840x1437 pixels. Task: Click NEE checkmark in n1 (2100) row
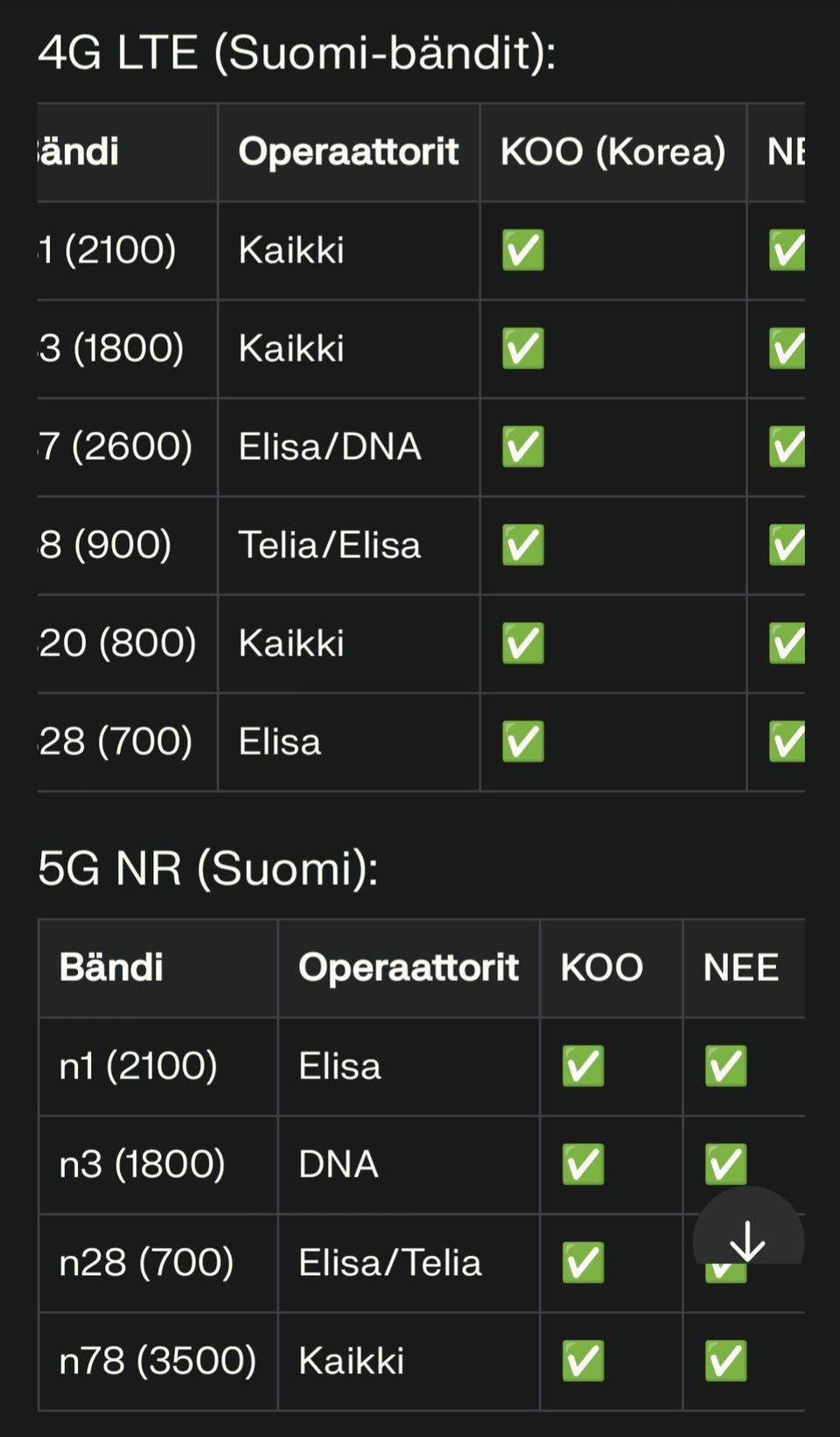point(725,1066)
